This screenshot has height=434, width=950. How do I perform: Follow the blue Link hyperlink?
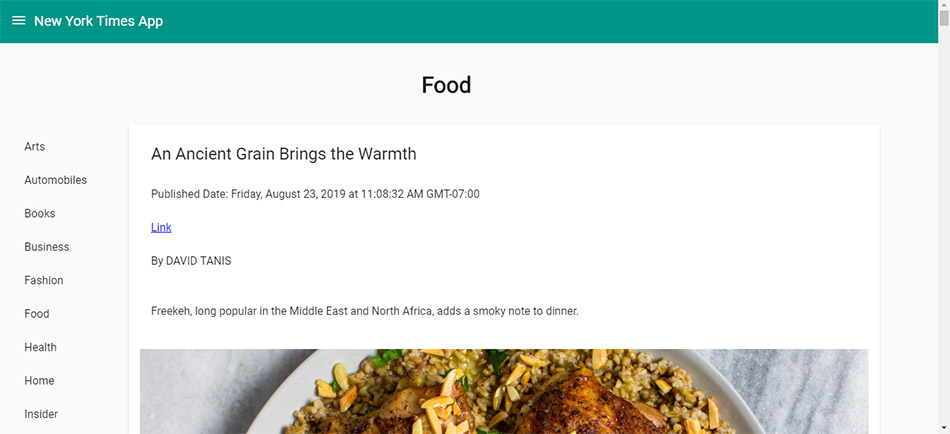click(161, 228)
